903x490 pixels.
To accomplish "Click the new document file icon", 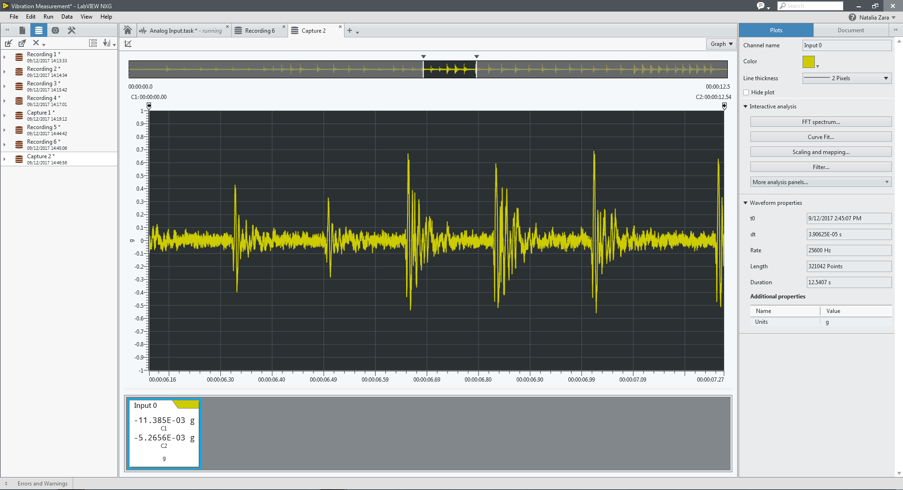I will coord(22,31).
